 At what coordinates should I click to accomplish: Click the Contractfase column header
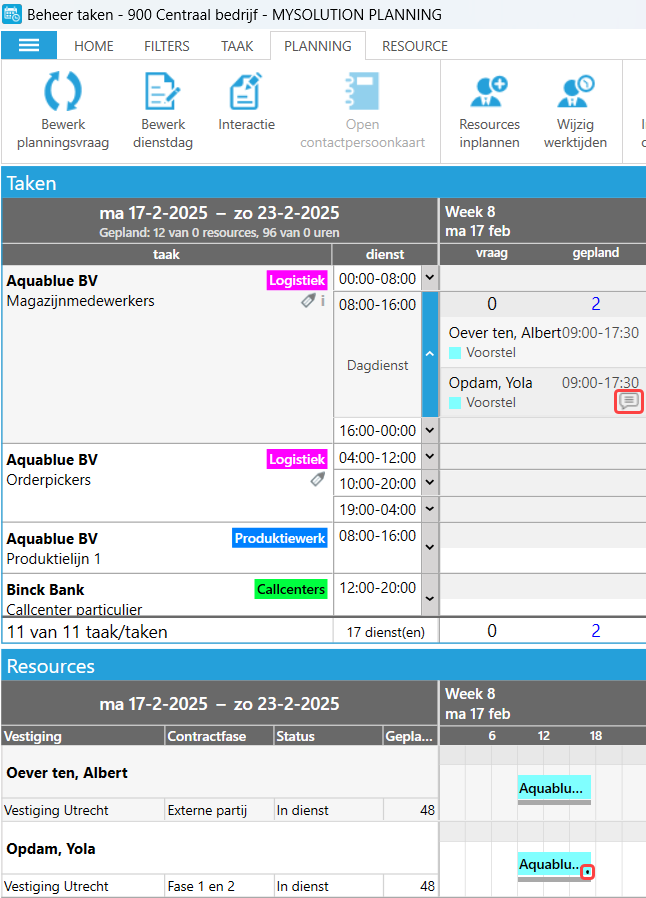click(218, 736)
